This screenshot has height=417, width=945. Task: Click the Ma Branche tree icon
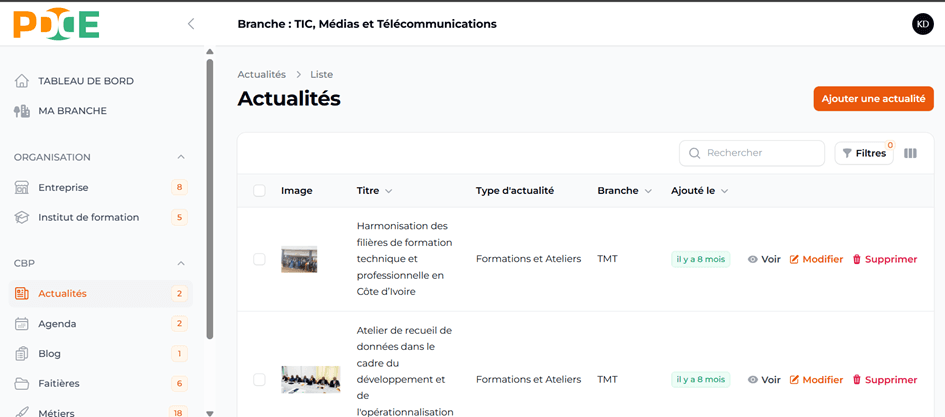coord(22,111)
